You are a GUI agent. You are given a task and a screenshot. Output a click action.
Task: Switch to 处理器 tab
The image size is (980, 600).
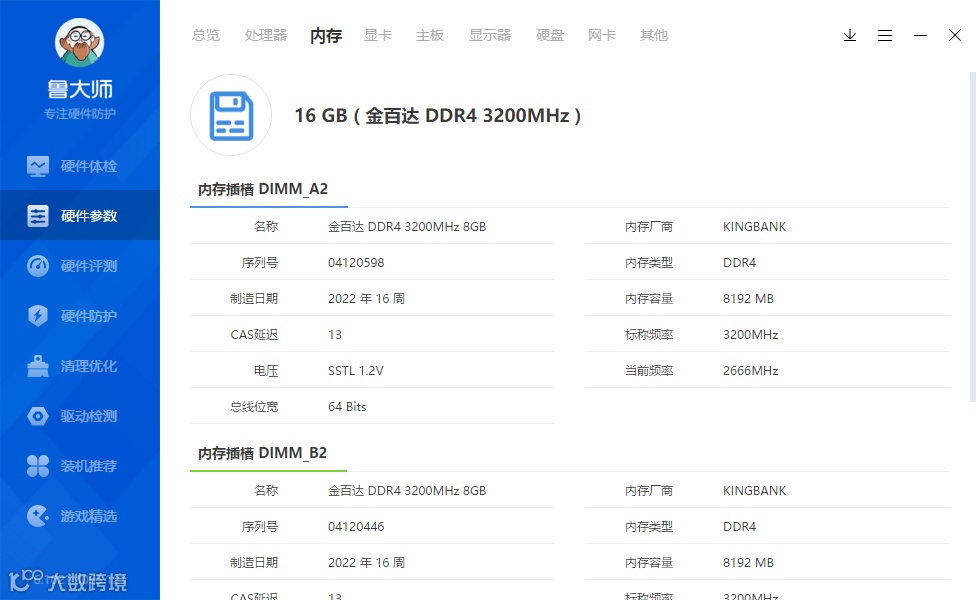pyautogui.click(x=266, y=36)
